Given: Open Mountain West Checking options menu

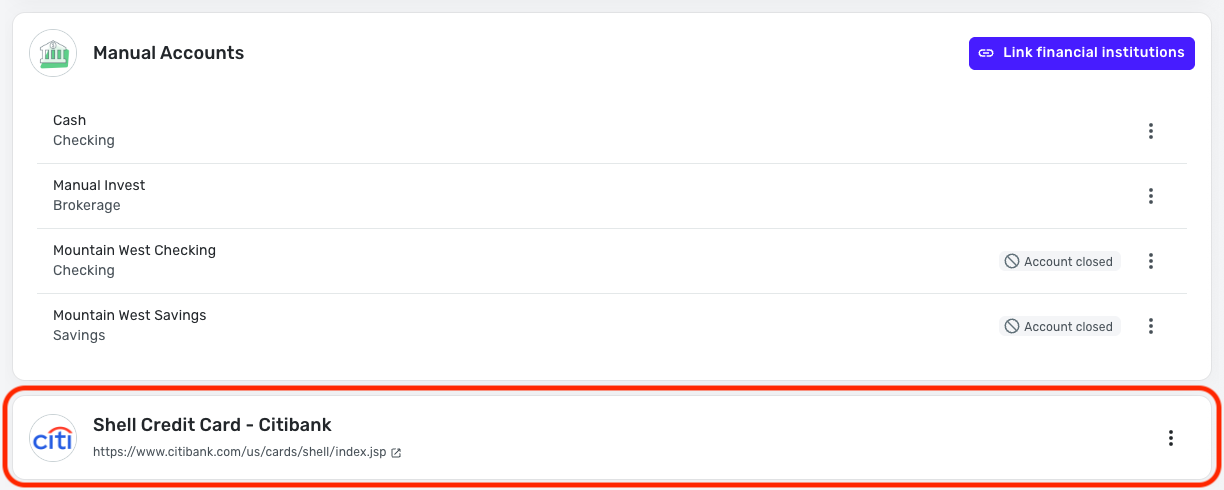Looking at the screenshot, I should click(x=1151, y=261).
